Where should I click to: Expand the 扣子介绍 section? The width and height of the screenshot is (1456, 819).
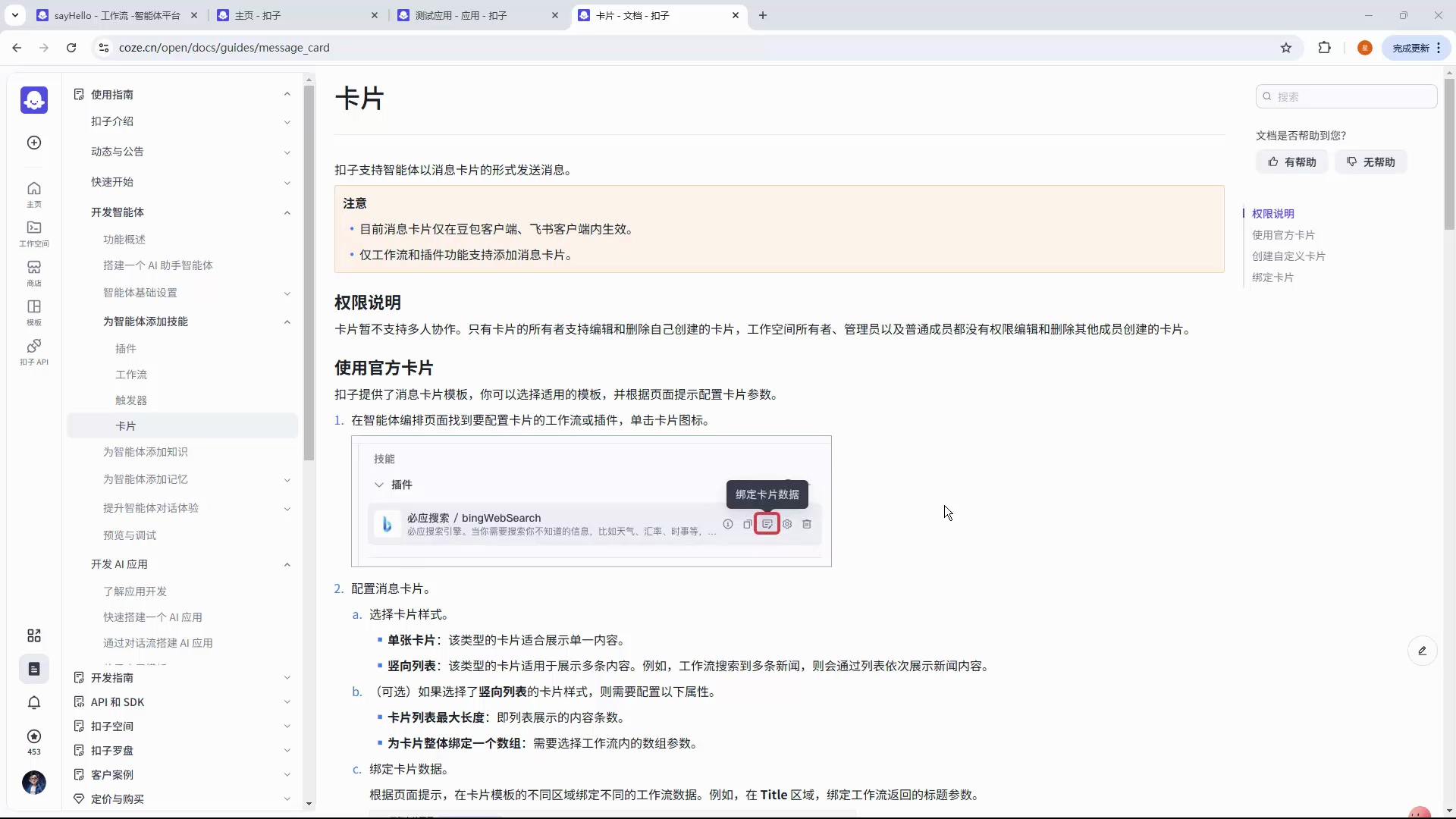287,121
